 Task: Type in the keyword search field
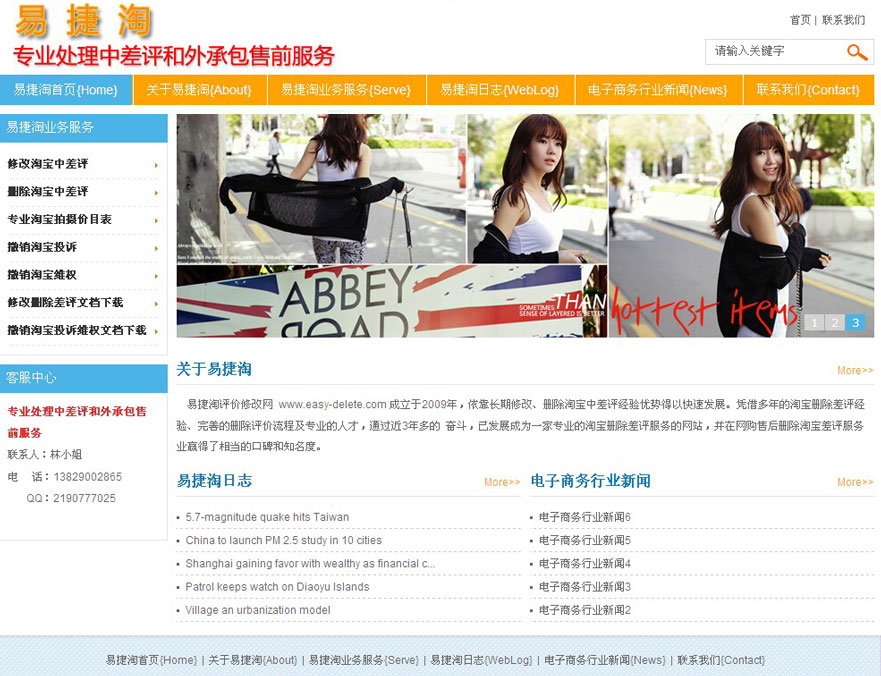click(772, 51)
